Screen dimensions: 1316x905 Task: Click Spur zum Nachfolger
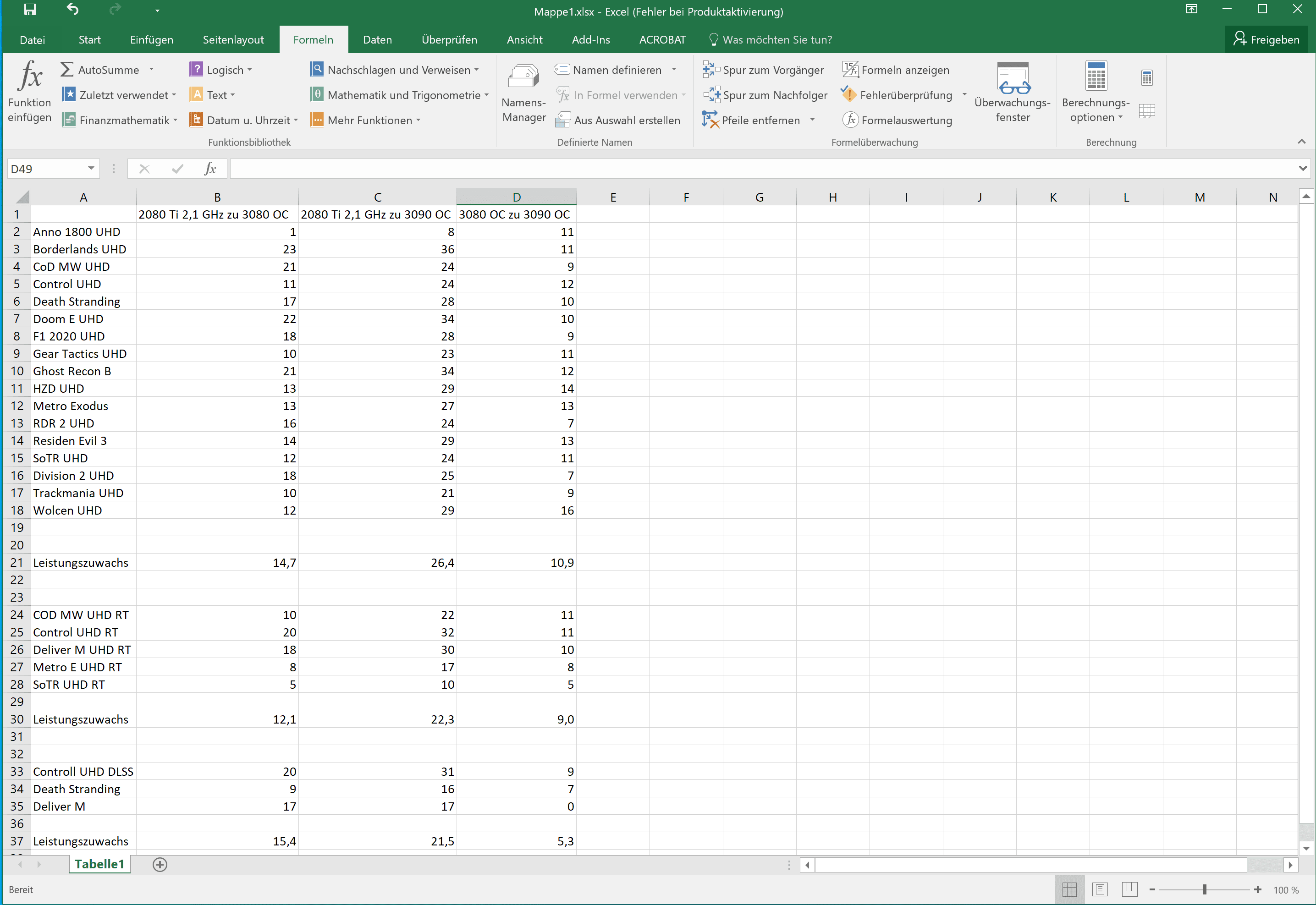pyautogui.click(x=765, y=95)
